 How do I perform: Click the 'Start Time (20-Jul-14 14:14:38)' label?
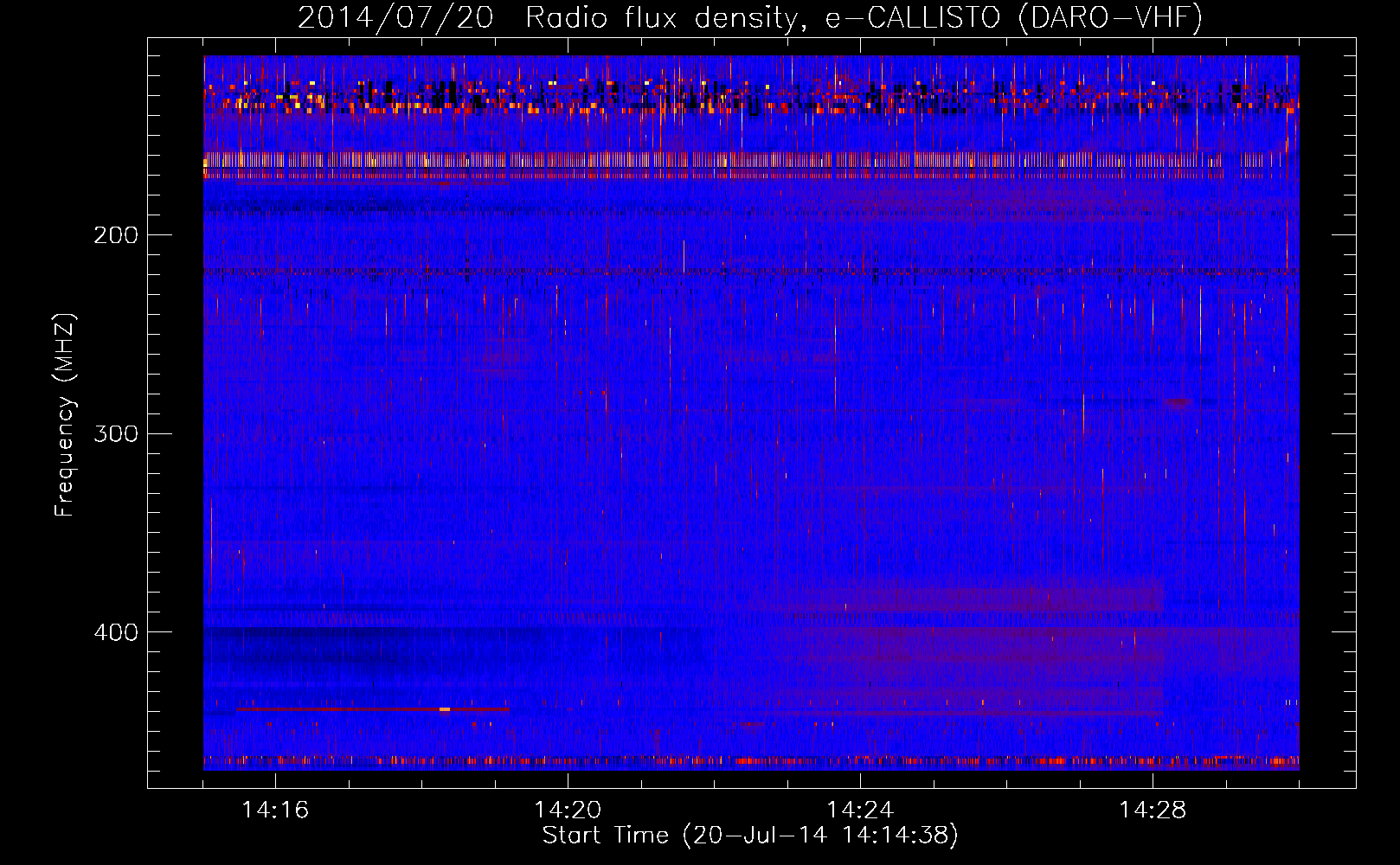[750, 836]
